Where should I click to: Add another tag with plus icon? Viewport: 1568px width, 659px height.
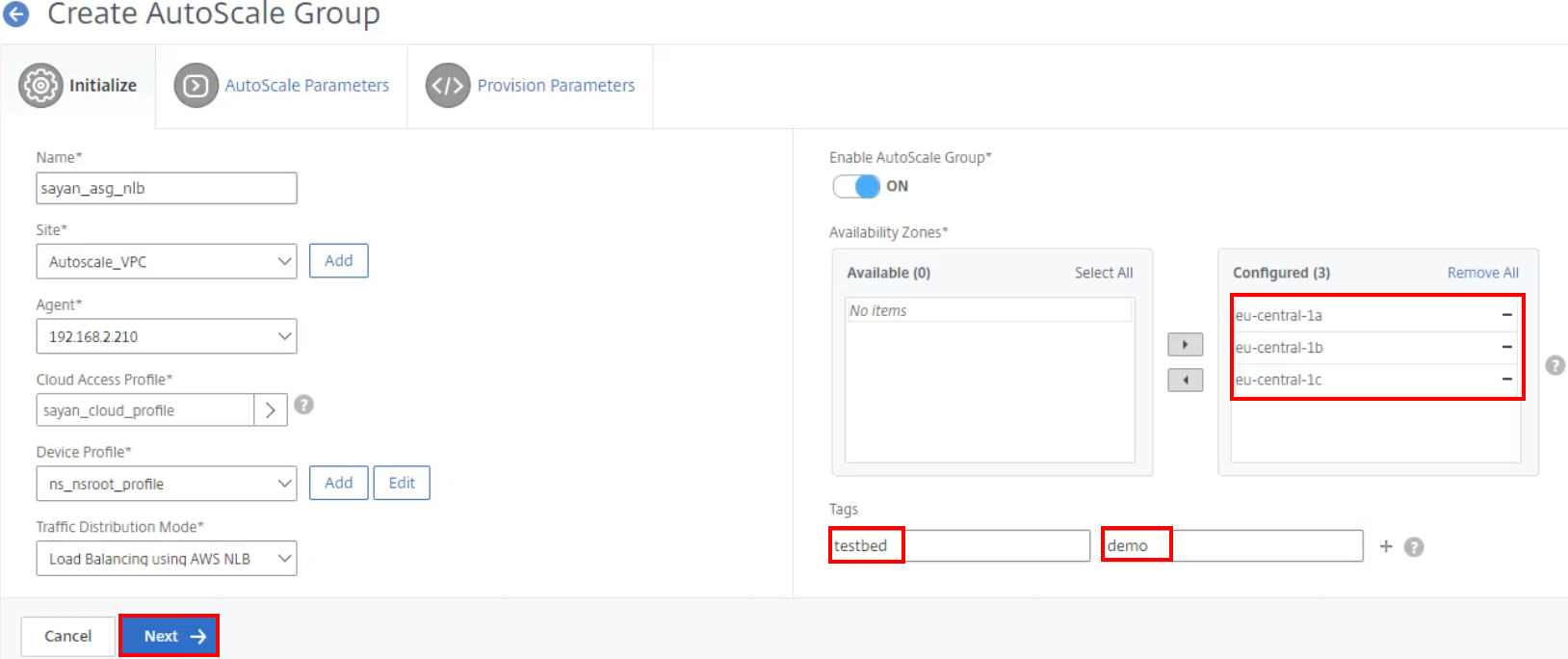point(1386,546)
